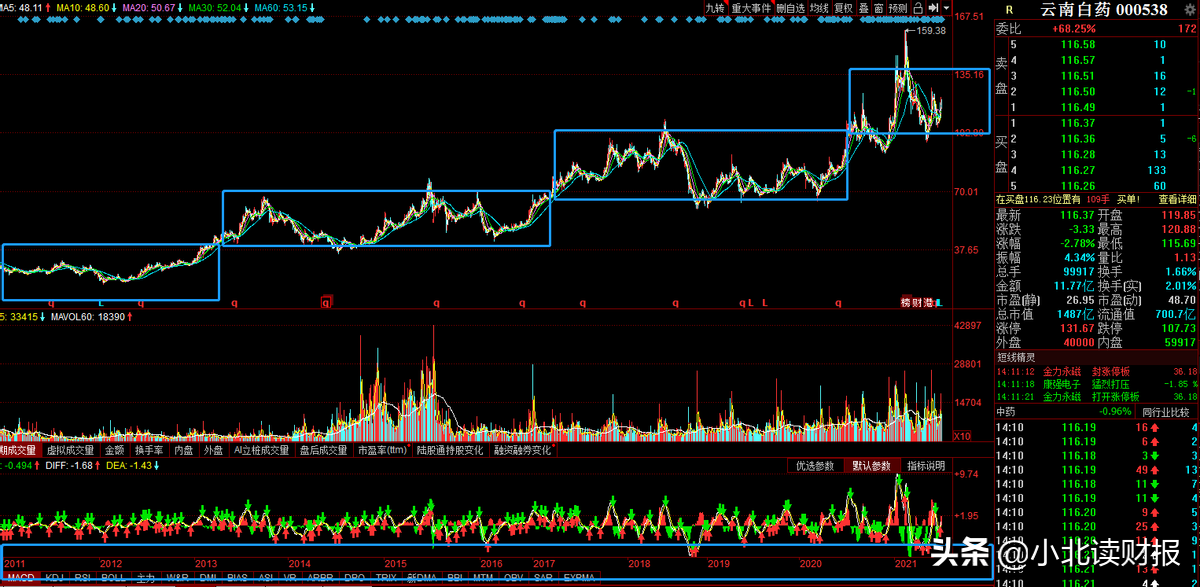Toggle 均线 moving averages
Screen dimensions: 1200x587
(820, 8)
